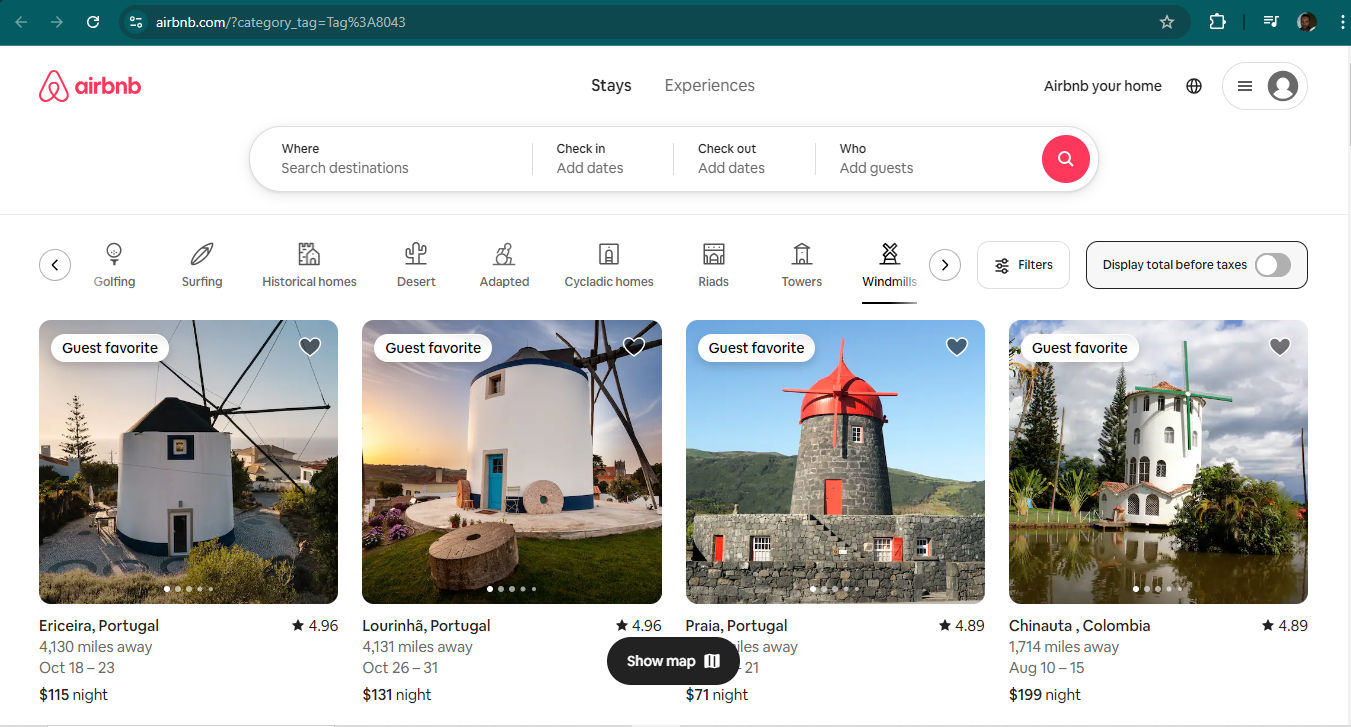
Task: Open the Historical homes category
Action: 309,262
